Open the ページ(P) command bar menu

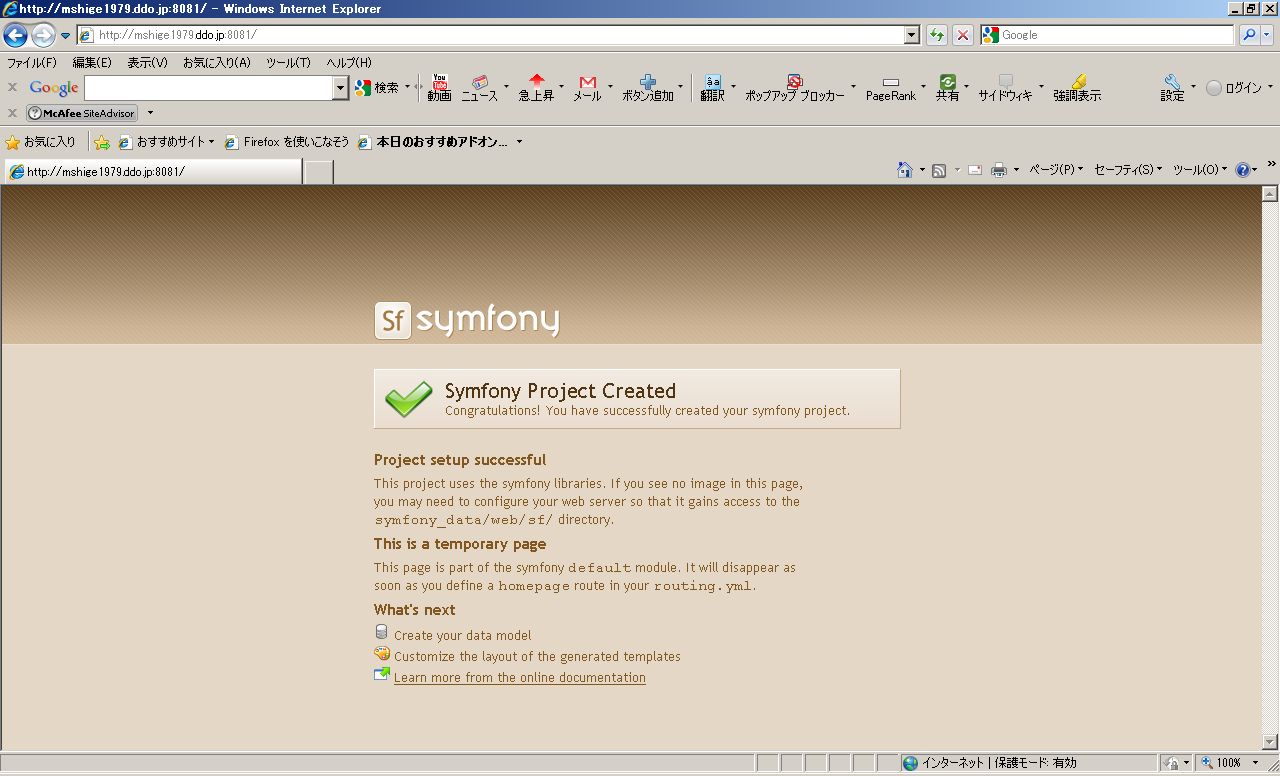1056,170
